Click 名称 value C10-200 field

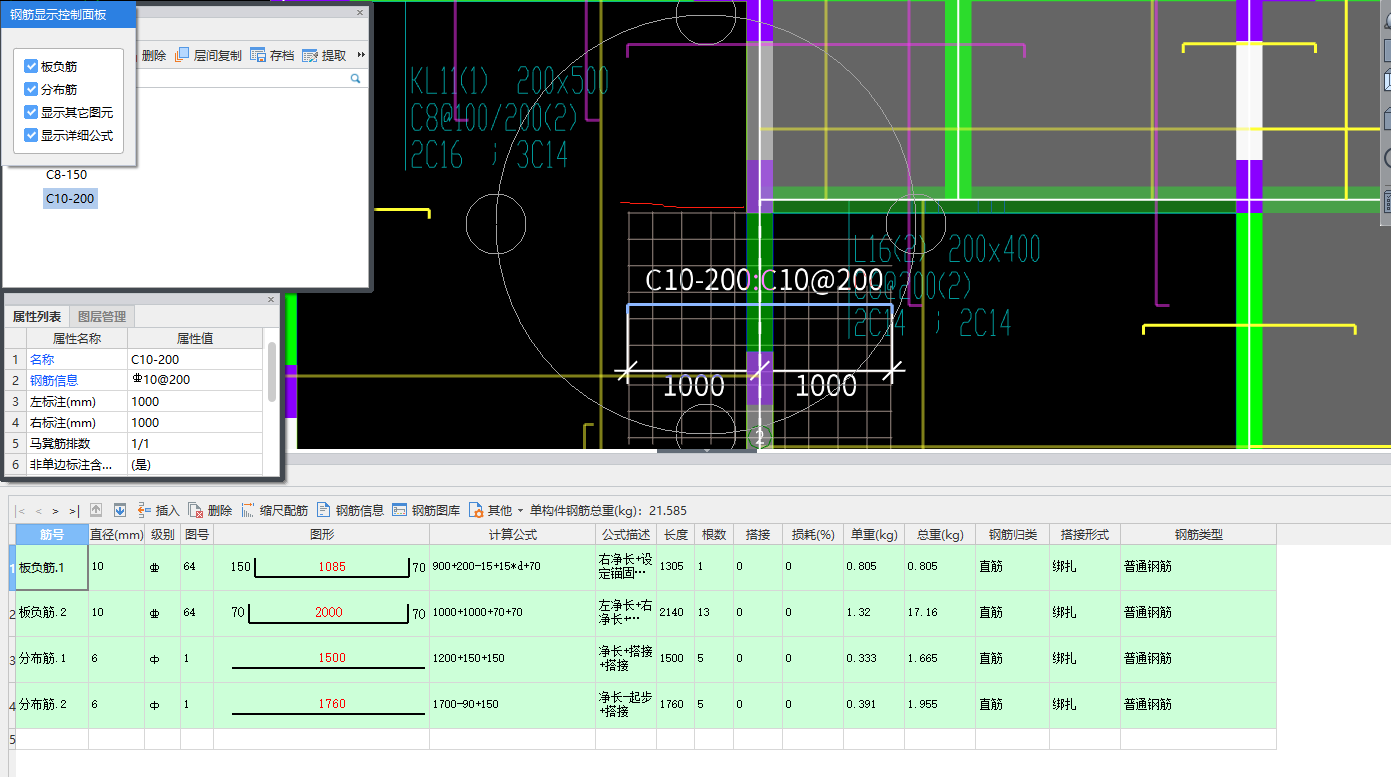pos(195,360)
